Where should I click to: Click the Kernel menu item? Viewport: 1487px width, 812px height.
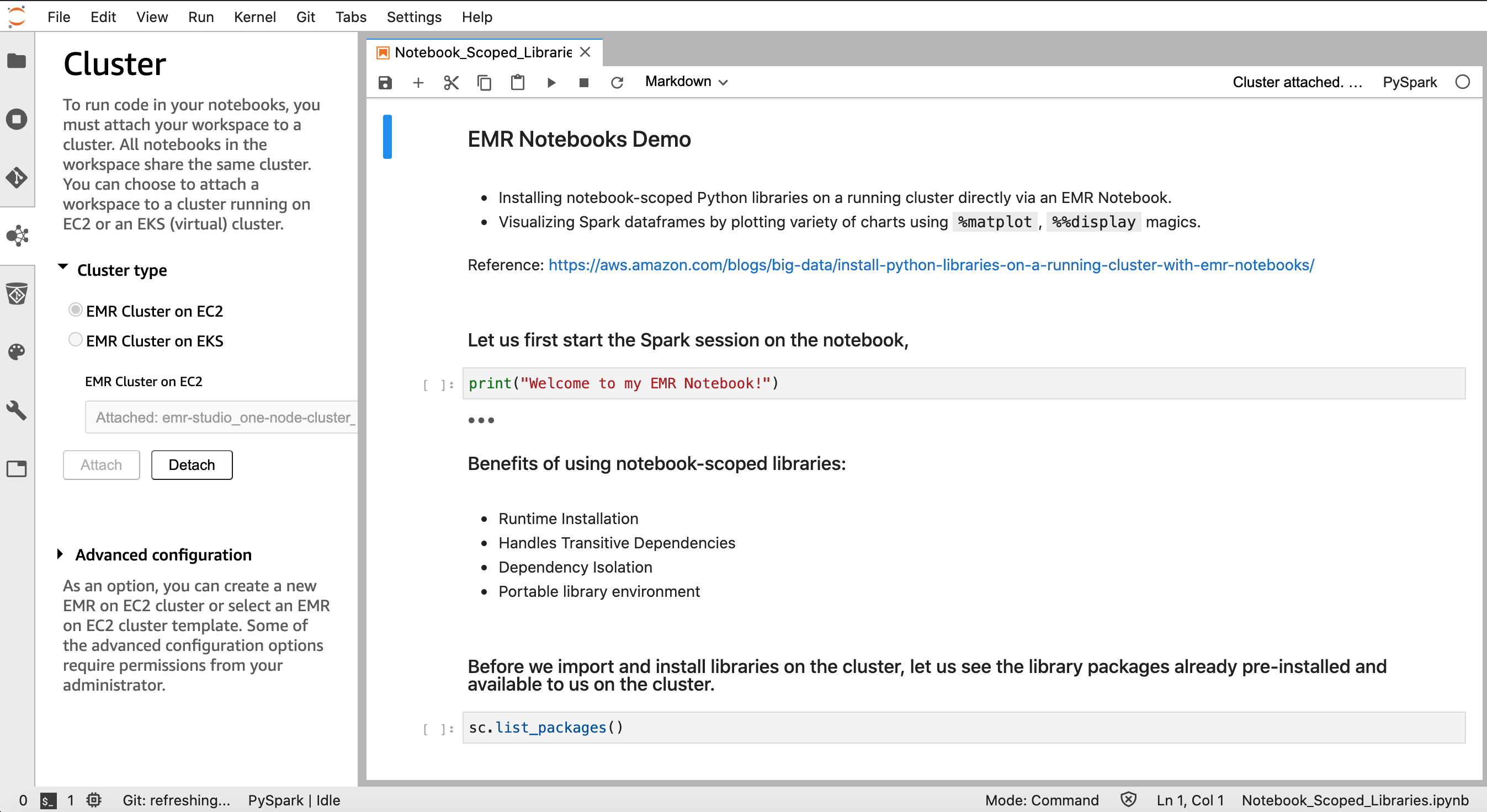coord(255,17)
